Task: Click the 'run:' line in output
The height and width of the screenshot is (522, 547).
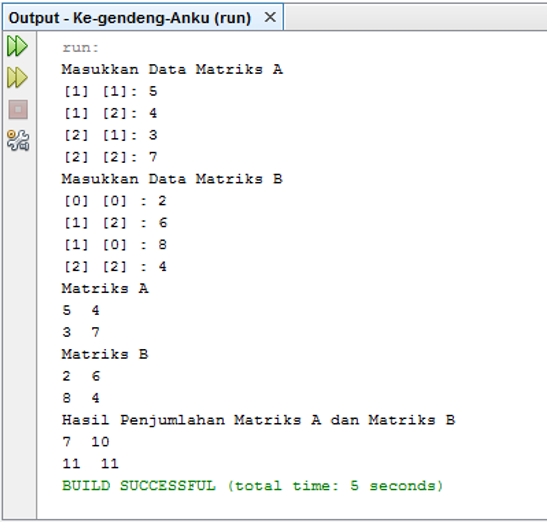Action: (81, 48)
